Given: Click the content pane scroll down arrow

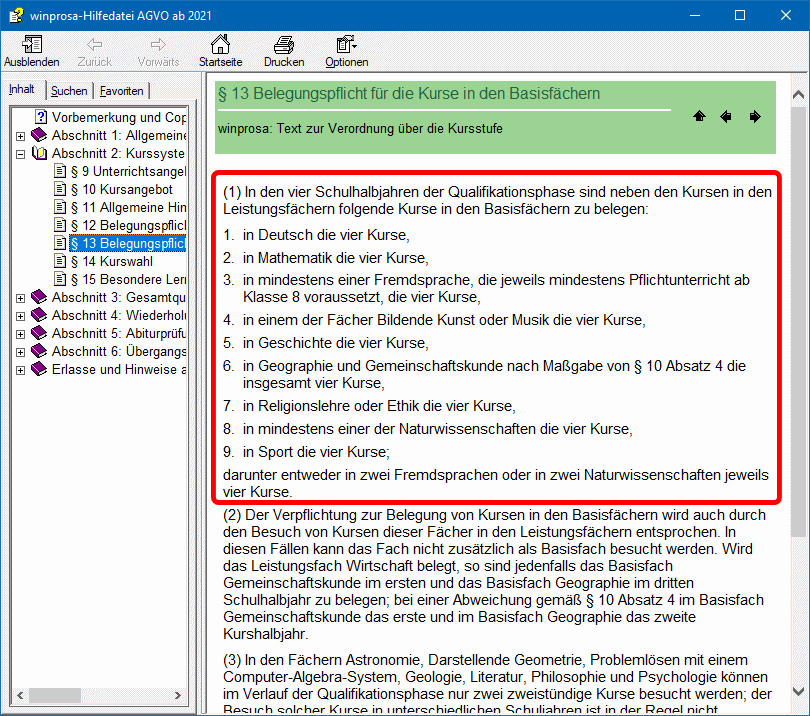Looking at the screenshot, I should (x=798, y=690).
